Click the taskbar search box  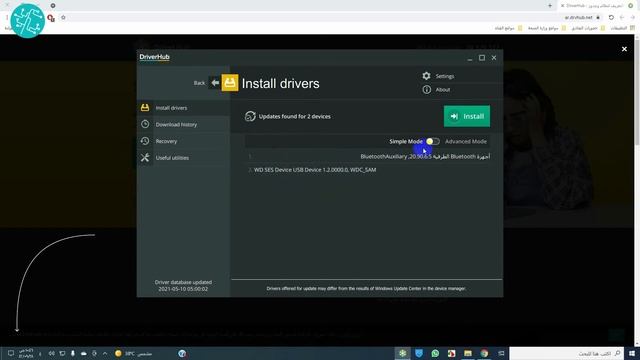pyautogui.click(x=567, y=353)
